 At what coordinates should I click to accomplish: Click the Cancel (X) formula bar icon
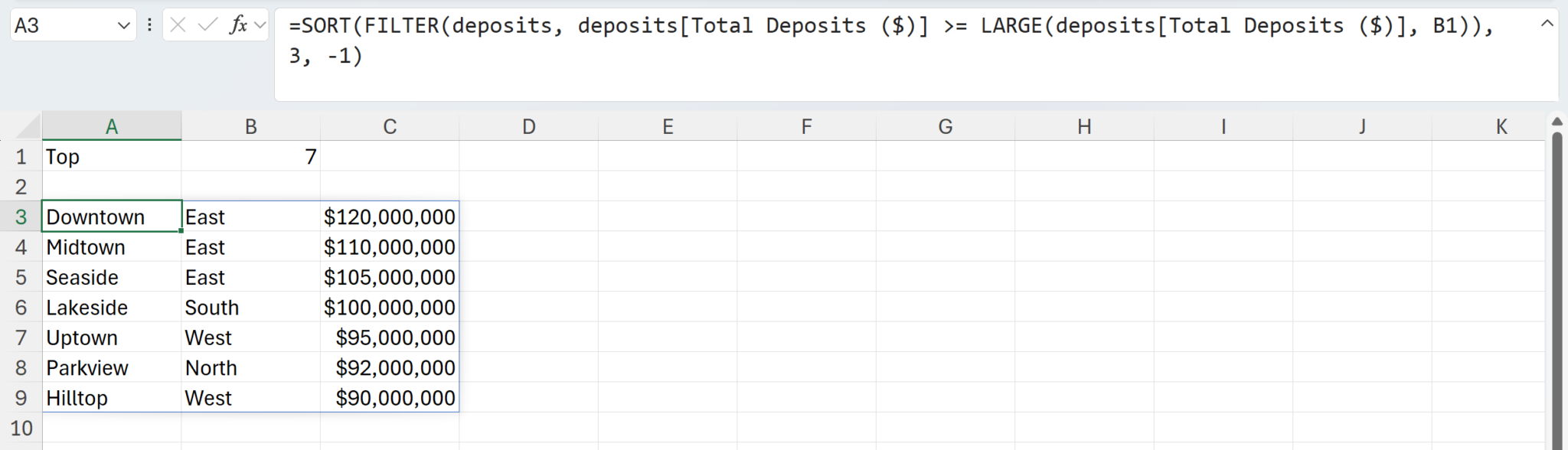pyautogui.click(x=178, y=25)
